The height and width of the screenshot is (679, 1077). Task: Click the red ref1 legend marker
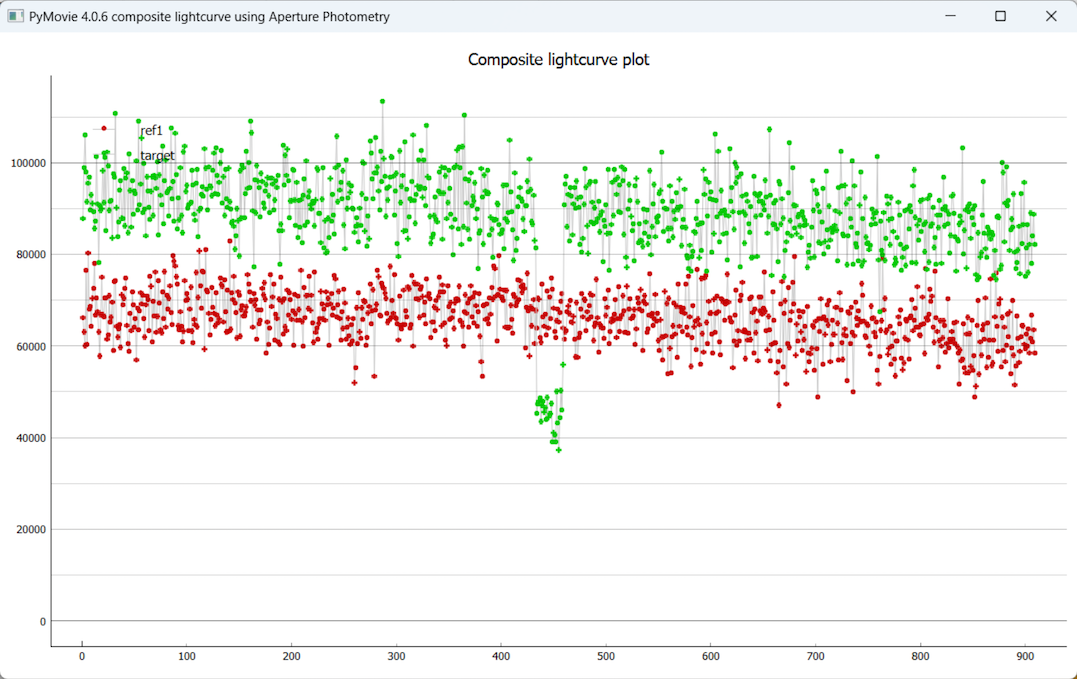[104, 128]
